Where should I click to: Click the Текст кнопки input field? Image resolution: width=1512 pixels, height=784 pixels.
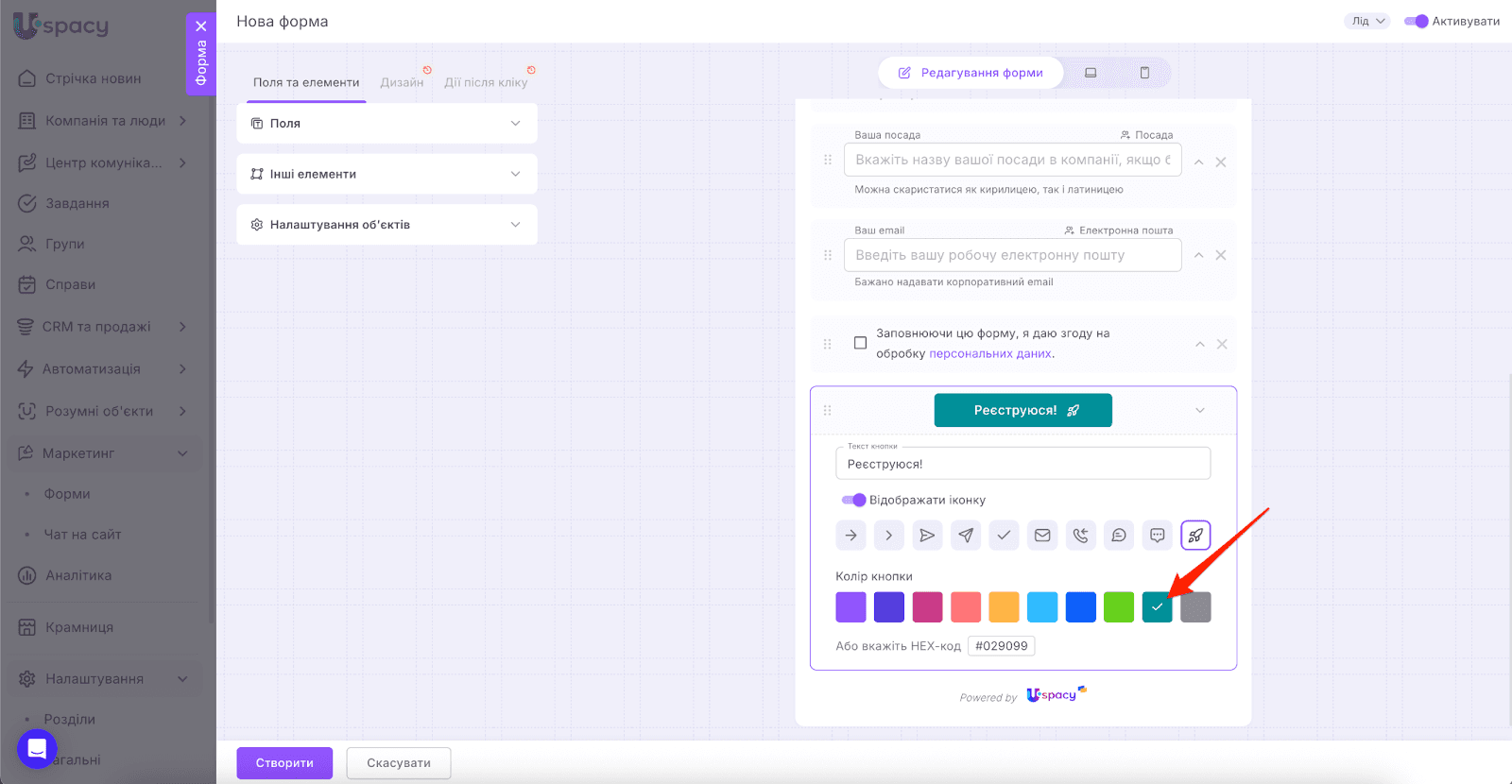(1022, 464)
